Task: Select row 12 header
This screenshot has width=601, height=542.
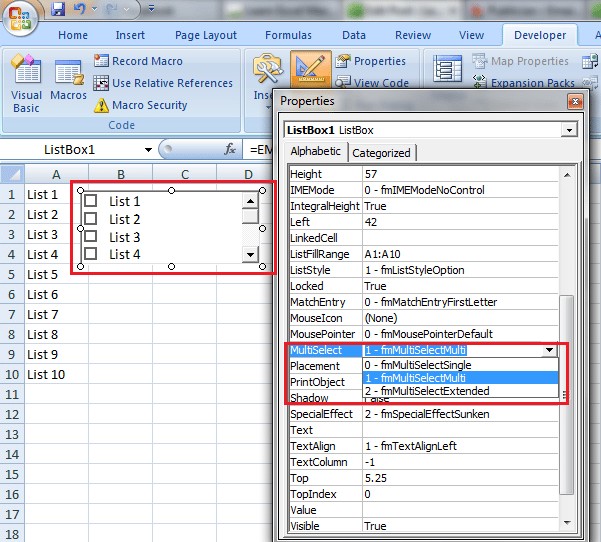Action: coord(12,414)
